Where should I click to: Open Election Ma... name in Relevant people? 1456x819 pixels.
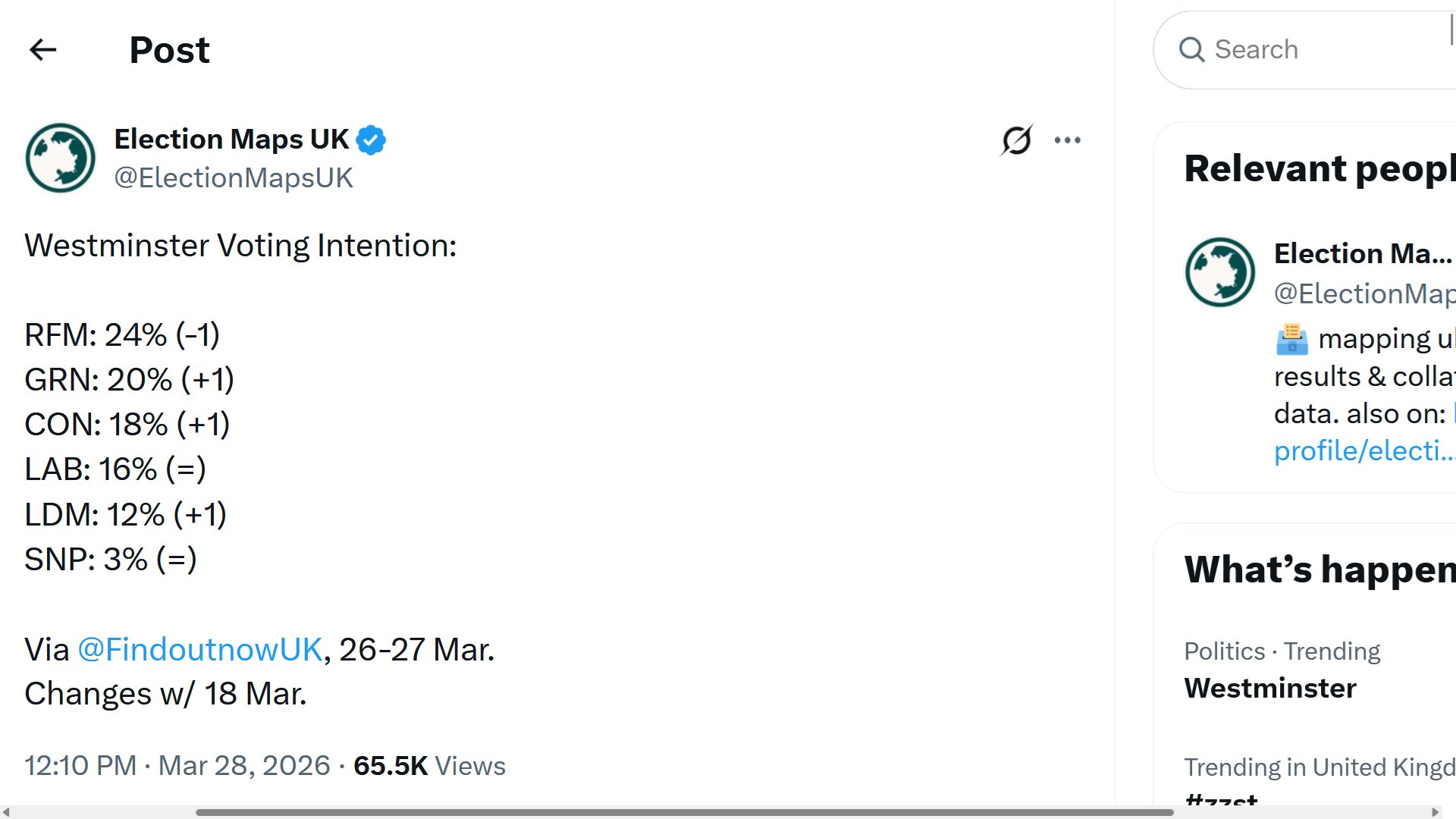pyautogui.click(x=1362, y=253)
